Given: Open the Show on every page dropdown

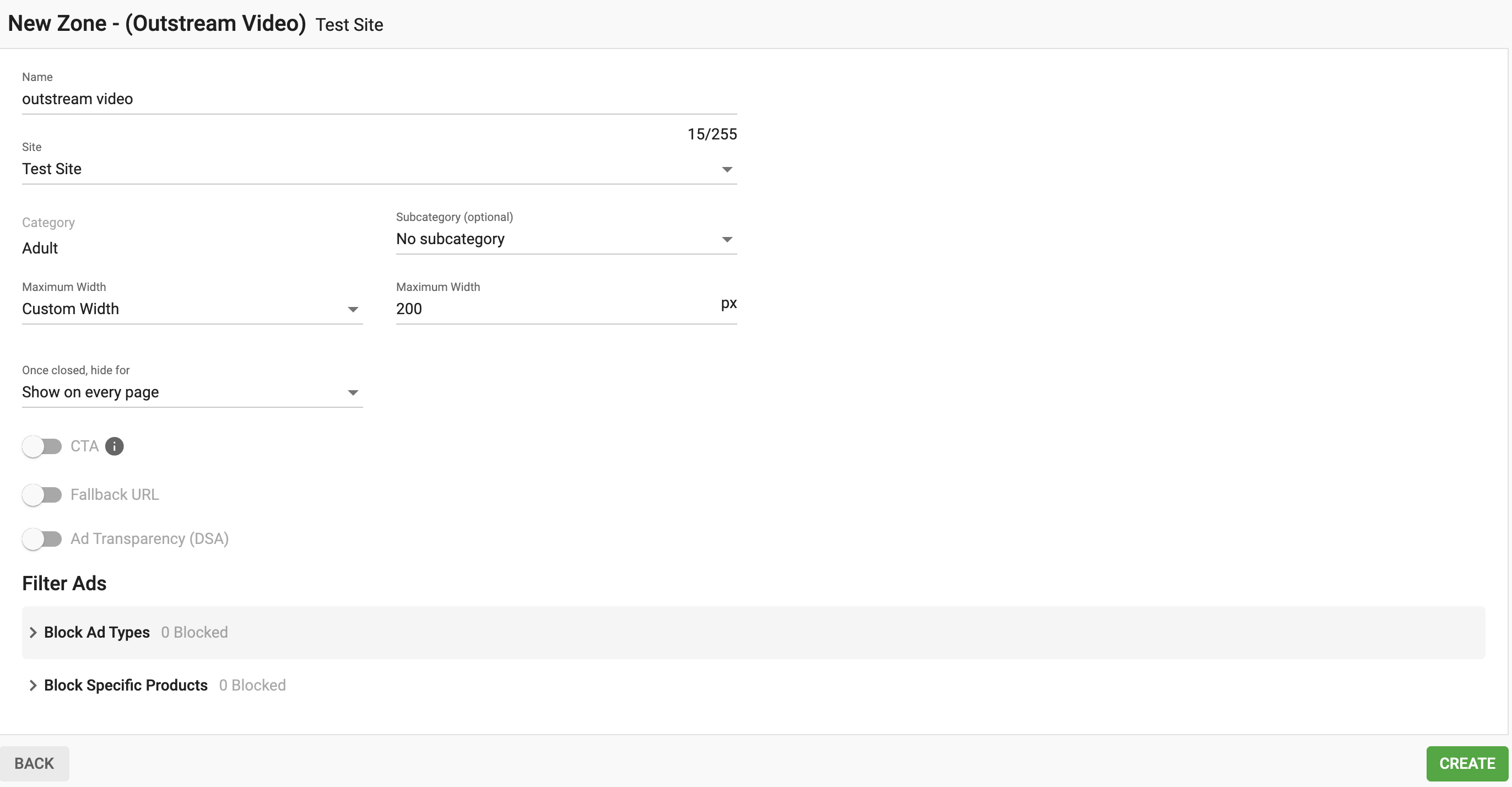Looking at the screenshot, I should (x=176, y=392).
